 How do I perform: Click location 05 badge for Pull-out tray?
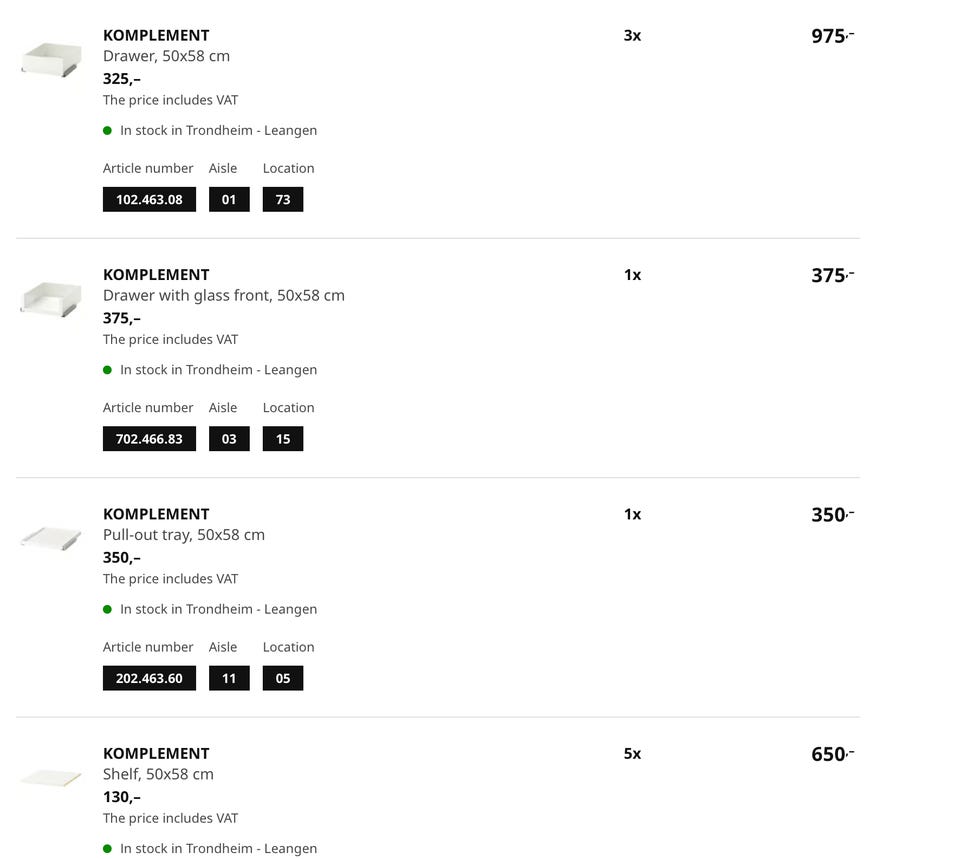pyautogui.click(x=283, y=678)
